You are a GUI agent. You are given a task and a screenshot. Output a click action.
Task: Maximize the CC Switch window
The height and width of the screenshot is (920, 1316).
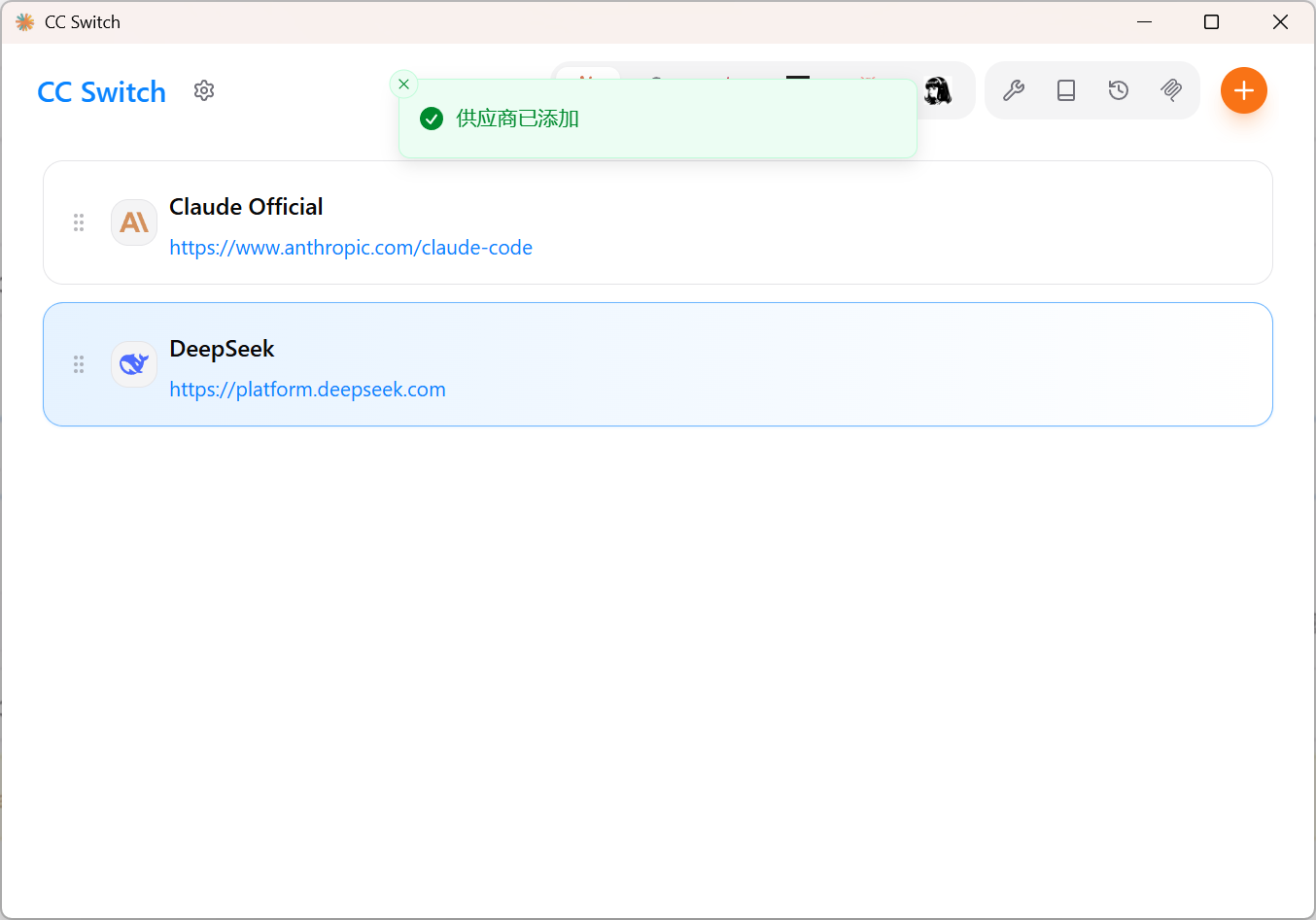point(1211,21)
